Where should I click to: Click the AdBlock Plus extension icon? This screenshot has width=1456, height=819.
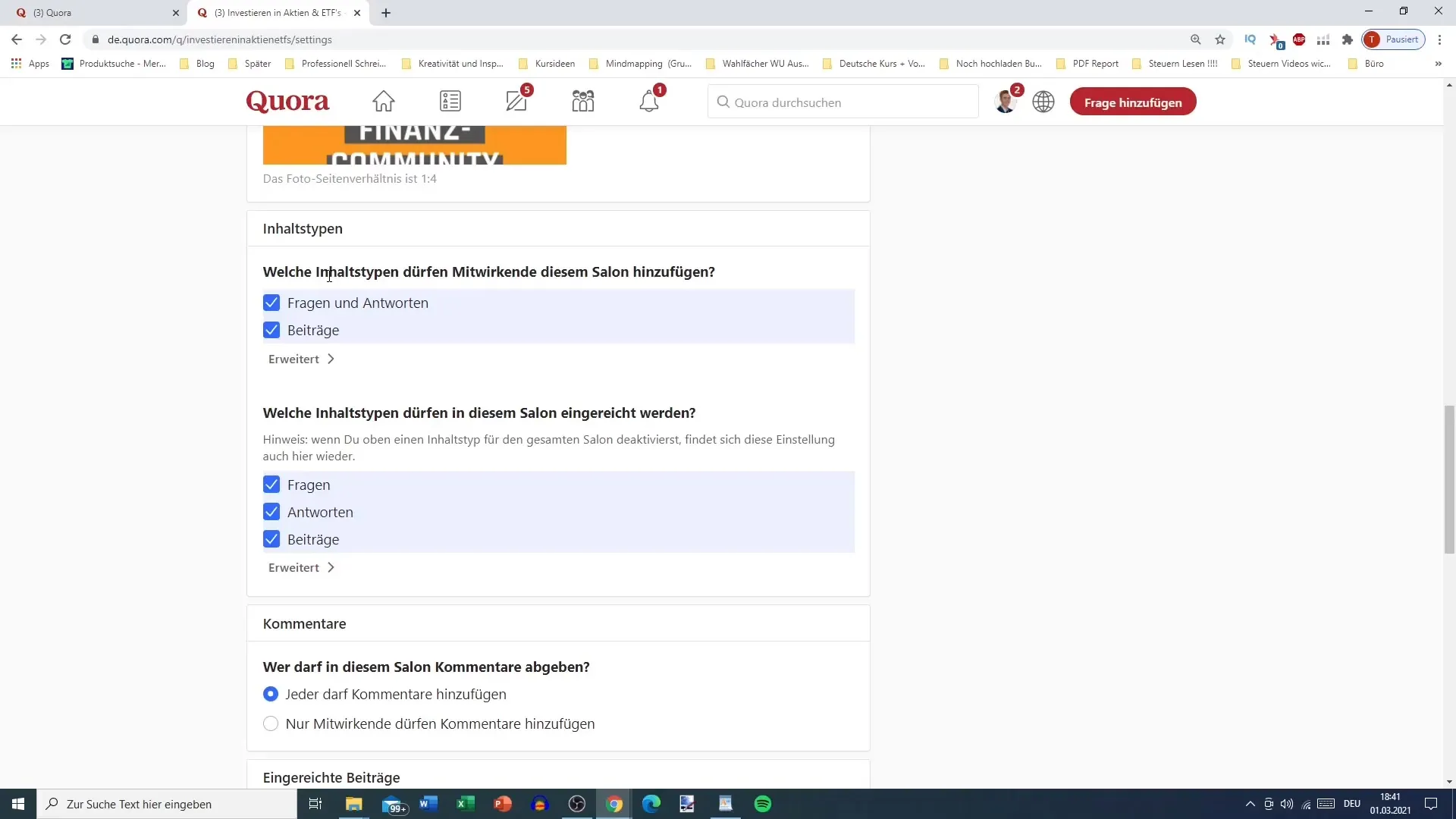click(x=1299, y=39)
